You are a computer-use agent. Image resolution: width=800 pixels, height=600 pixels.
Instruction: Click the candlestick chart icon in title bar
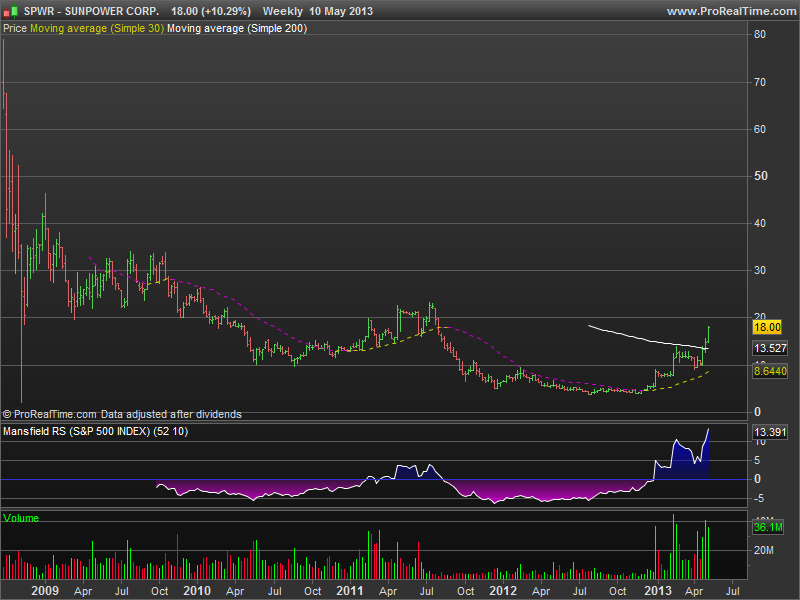[9, 10]
